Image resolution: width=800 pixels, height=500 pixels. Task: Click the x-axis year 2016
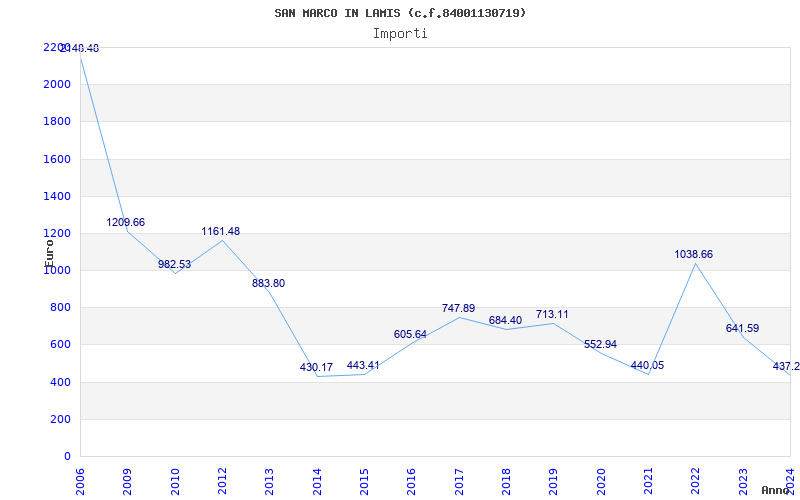pyautogui.click(x=411, y=482)
